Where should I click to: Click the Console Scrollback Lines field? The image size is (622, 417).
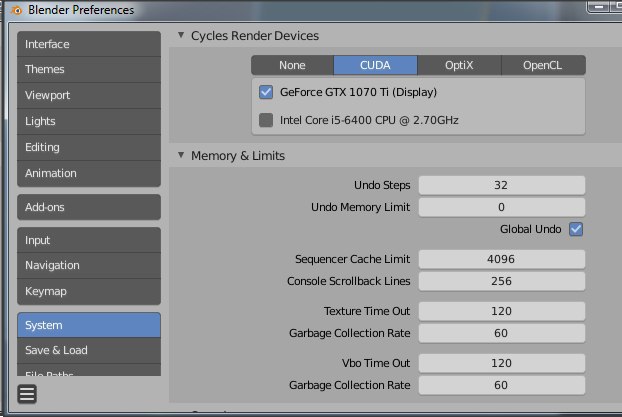point(502,281)
